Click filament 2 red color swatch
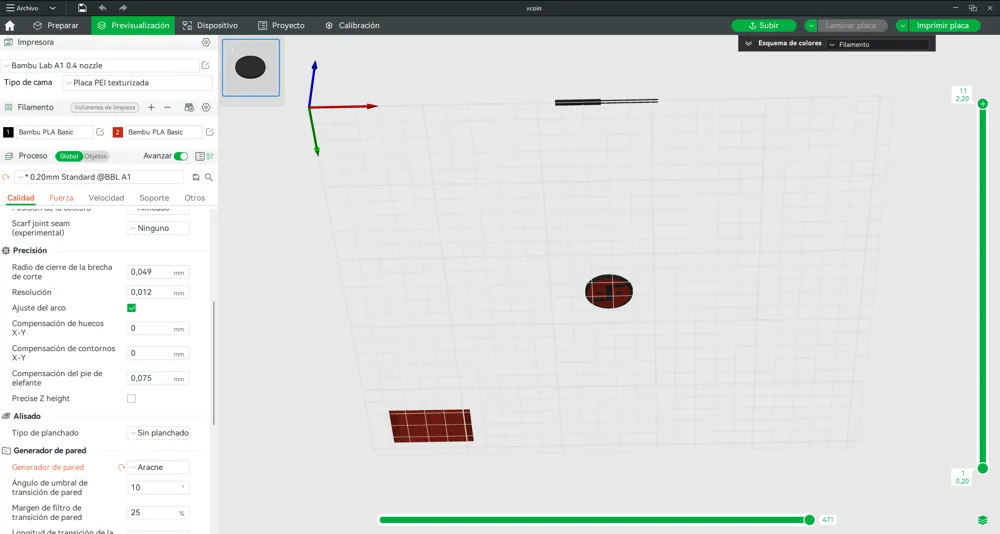 pos(117,132)
